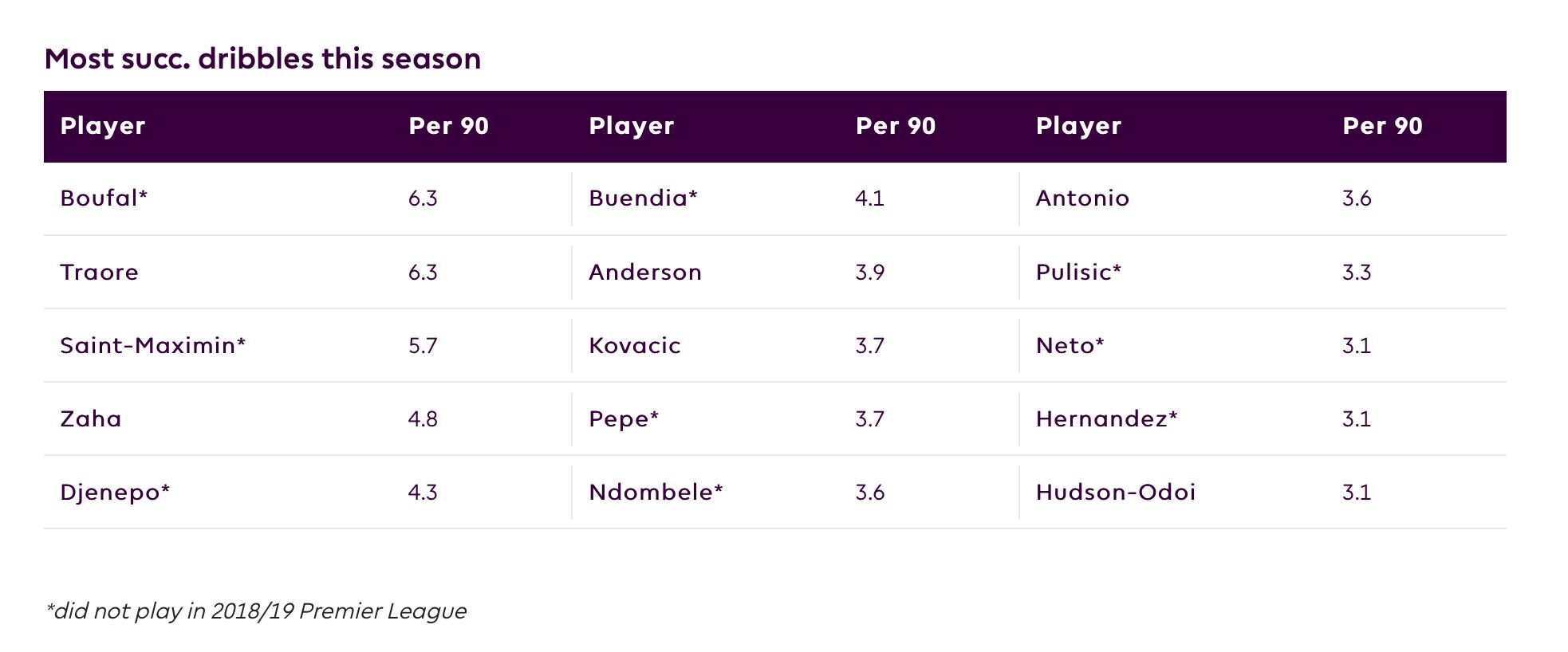Screen dimensions: 1568x652
Task: Click on Neto* in the table
Action: (1070, 346)
